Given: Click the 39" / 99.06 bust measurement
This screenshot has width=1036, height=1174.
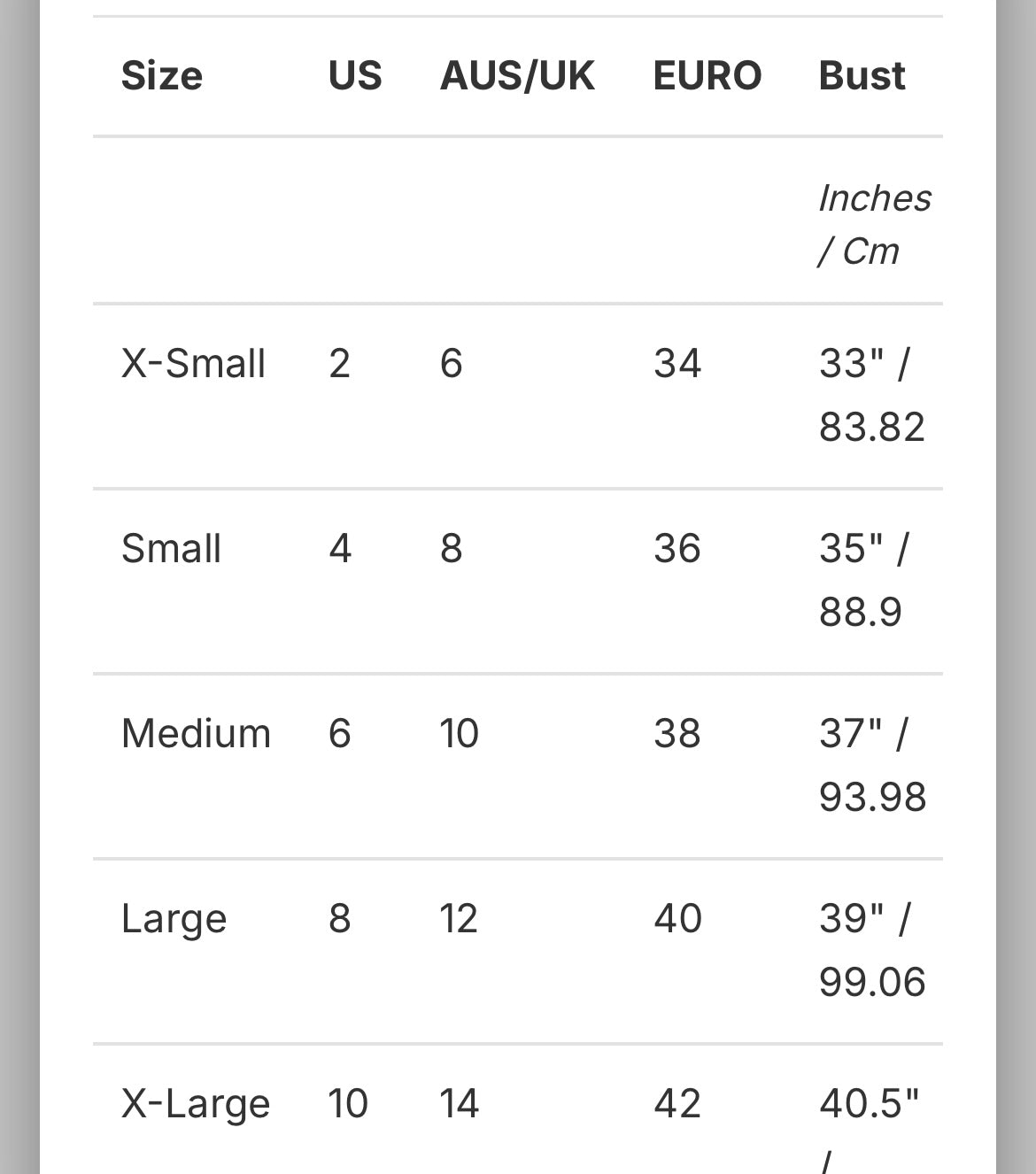Looking at the screenshot, I should pos(872,950).
